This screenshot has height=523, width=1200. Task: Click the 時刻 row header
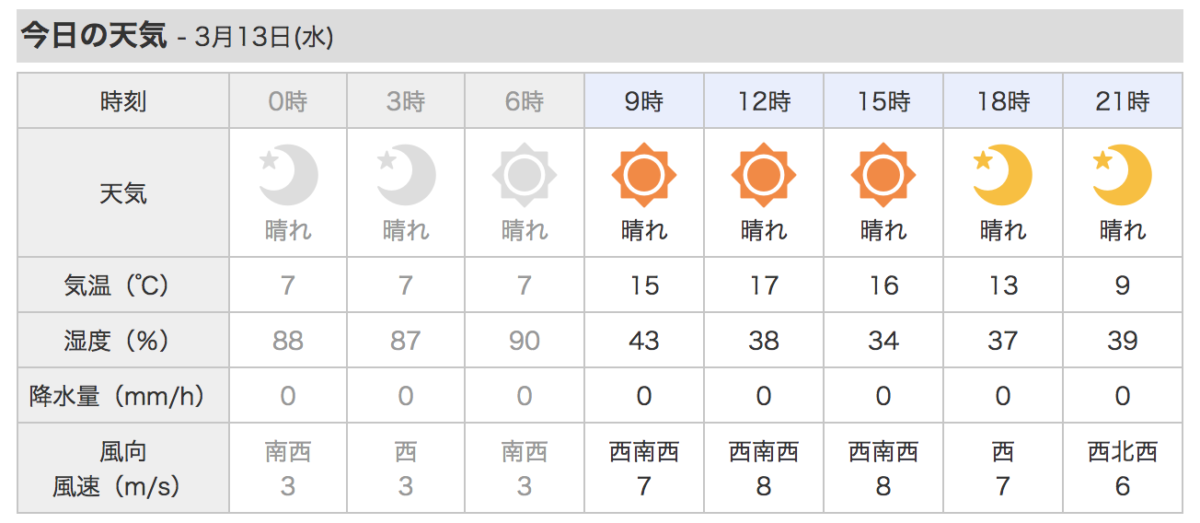(123, 101)
